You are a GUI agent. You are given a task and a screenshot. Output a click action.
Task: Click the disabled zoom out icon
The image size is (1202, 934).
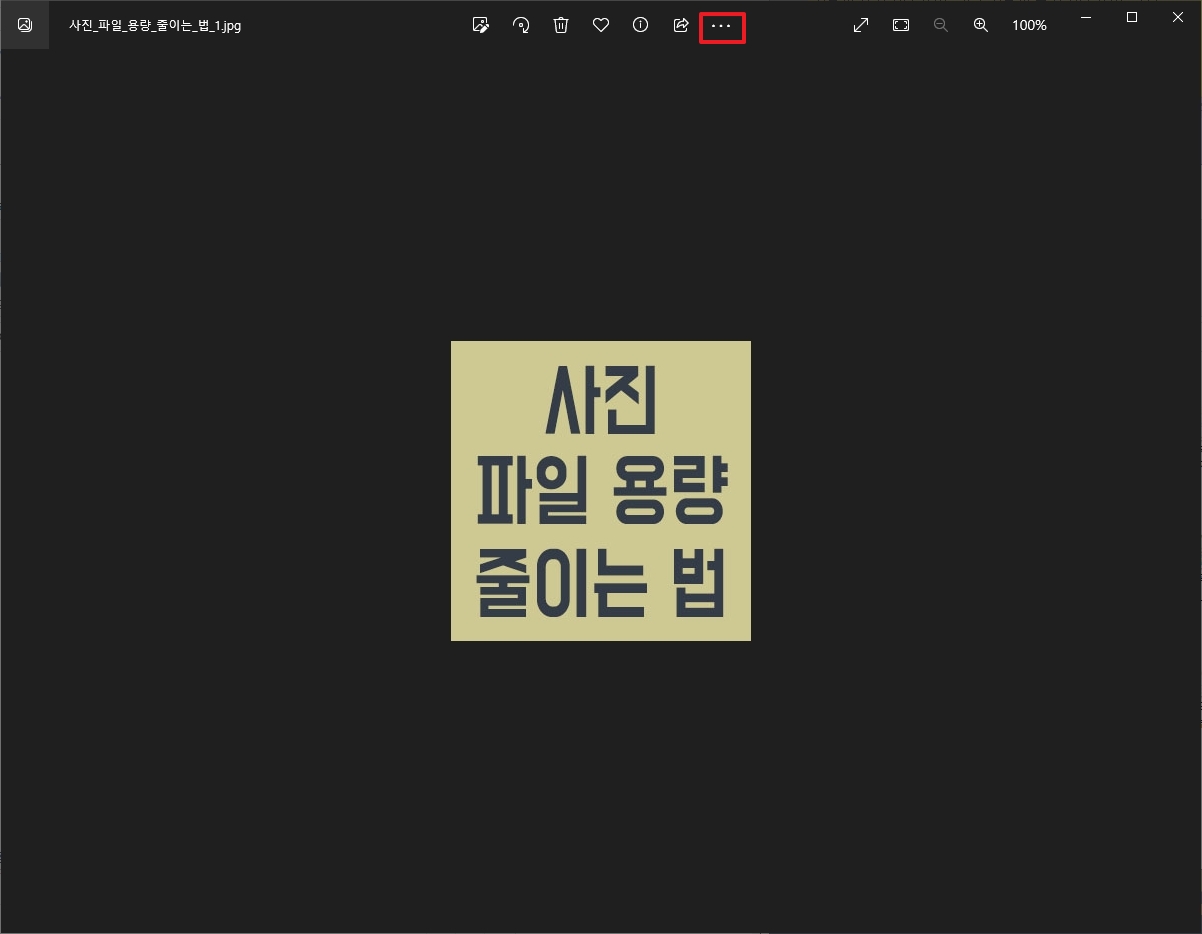point(940,25)
